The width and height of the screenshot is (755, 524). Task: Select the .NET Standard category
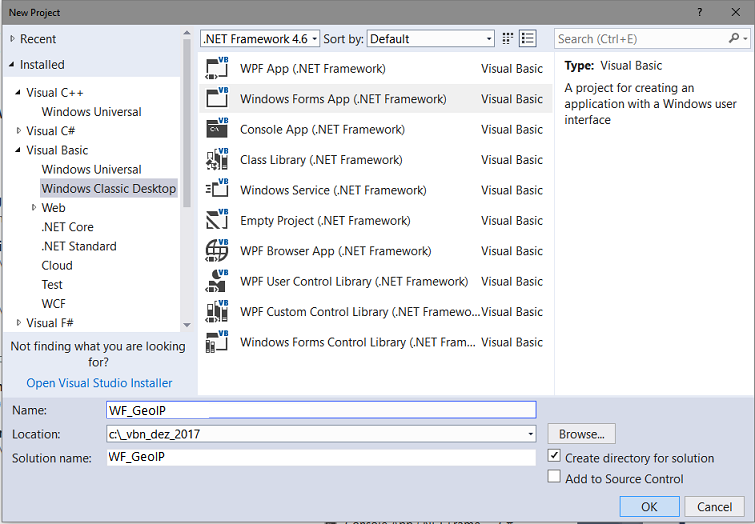click(79, 246)
